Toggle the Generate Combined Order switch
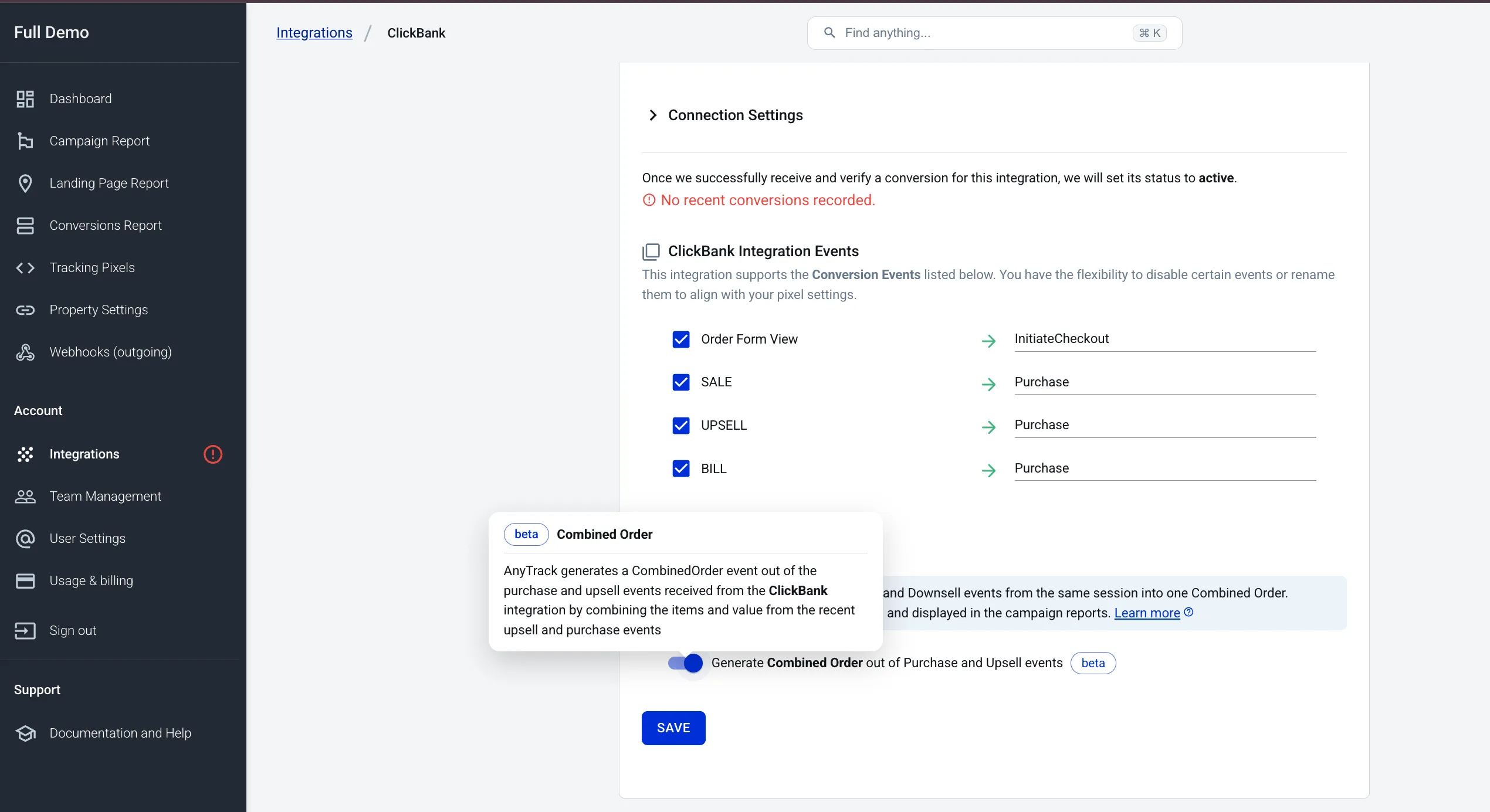The height and width of the screenshot is (812, 1490). pos(685,663)
